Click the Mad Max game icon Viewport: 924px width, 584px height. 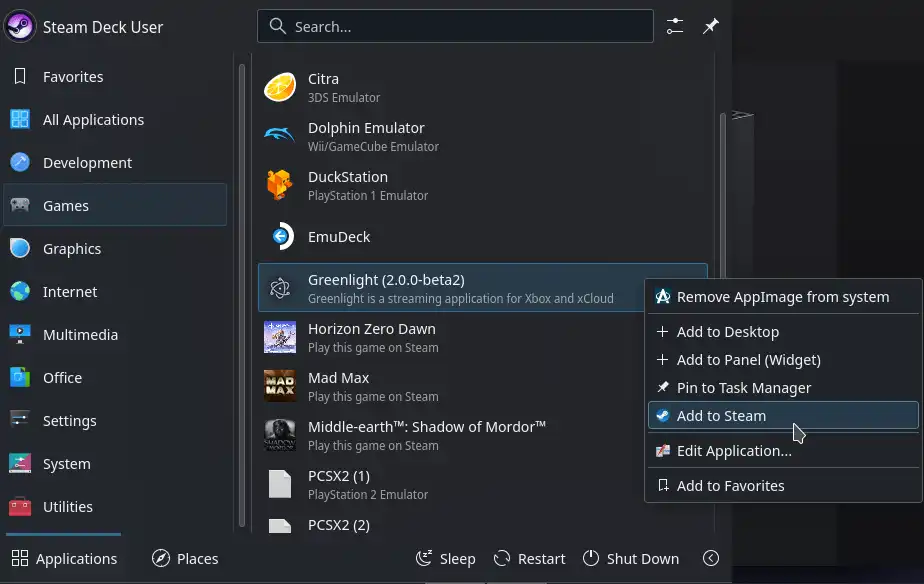click(280, 387)
